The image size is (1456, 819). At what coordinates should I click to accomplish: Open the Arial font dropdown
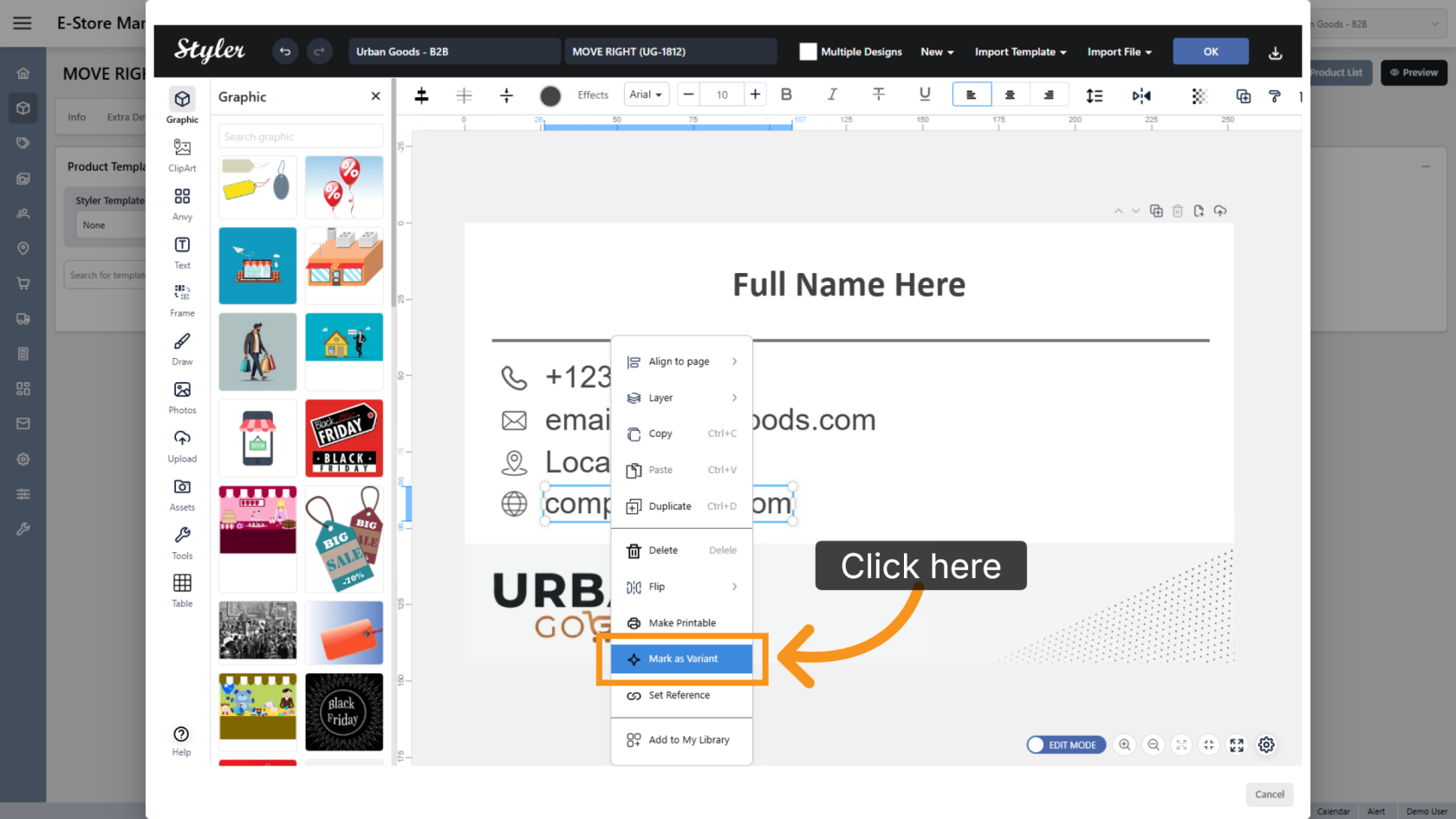(646, 94)
